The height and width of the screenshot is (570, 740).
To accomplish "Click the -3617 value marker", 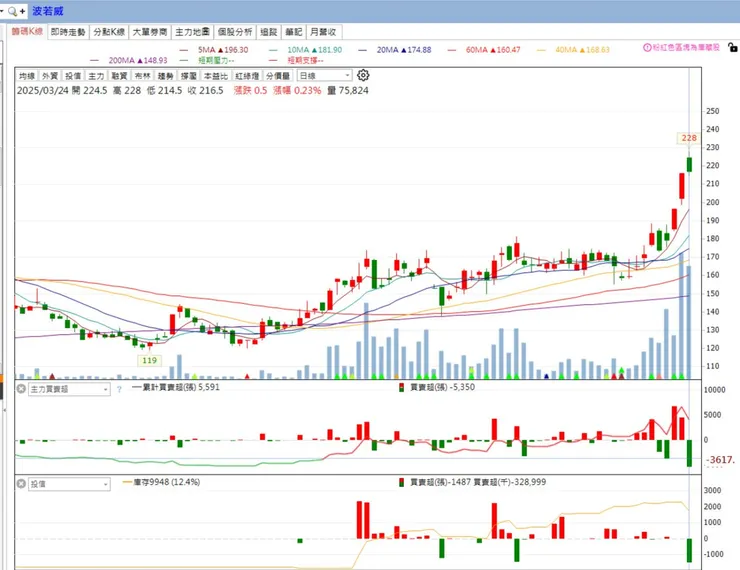I will click(721, 460).
